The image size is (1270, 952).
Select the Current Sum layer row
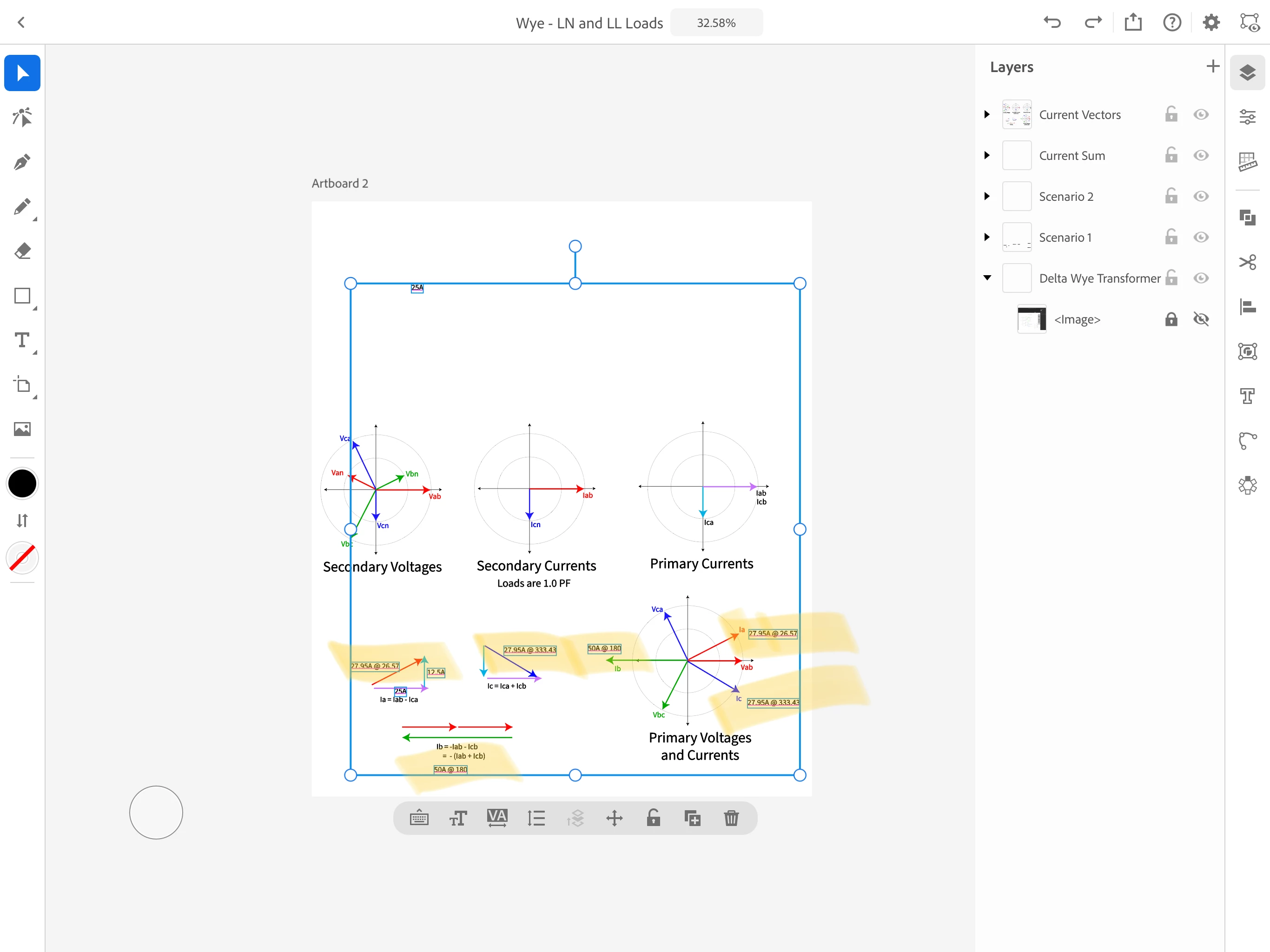pos(1072,156)
